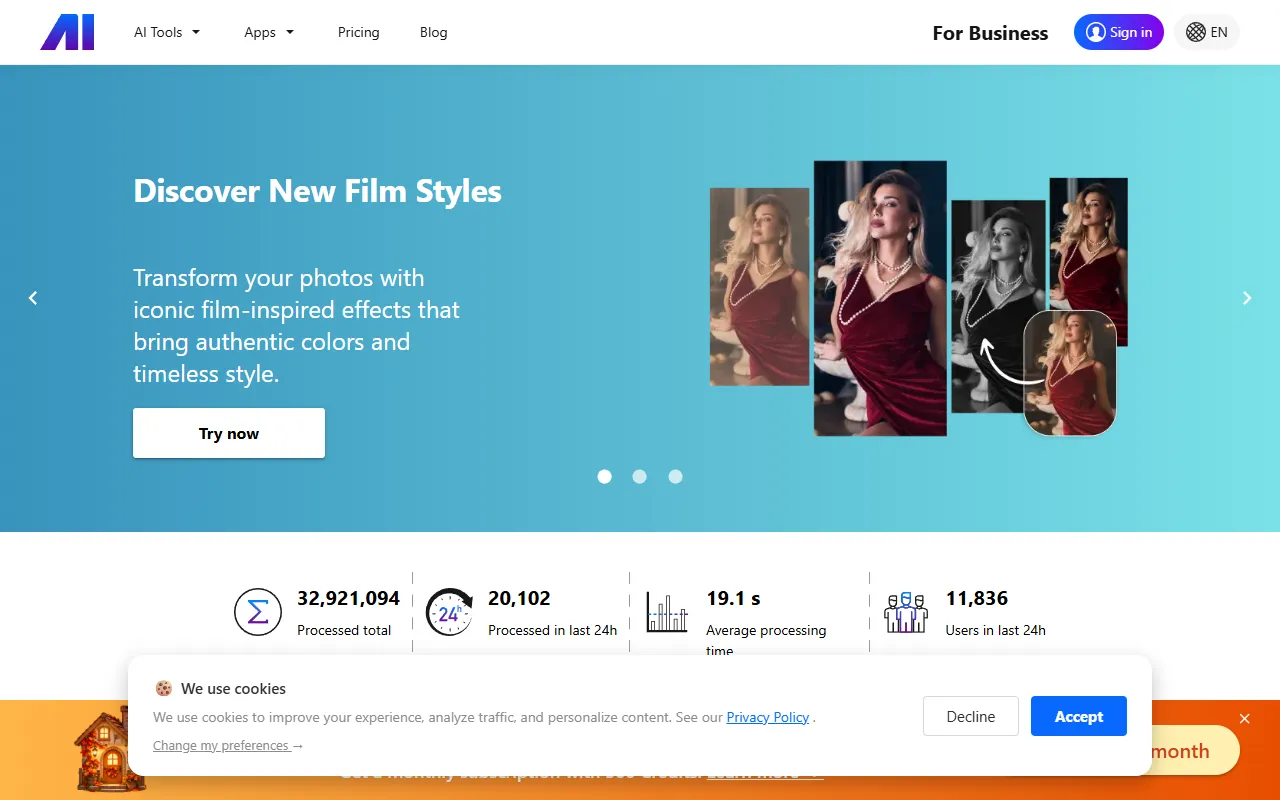Click the users group icon
The image size is (1280, 800).
pyautogui.click(x=906, y=612)
